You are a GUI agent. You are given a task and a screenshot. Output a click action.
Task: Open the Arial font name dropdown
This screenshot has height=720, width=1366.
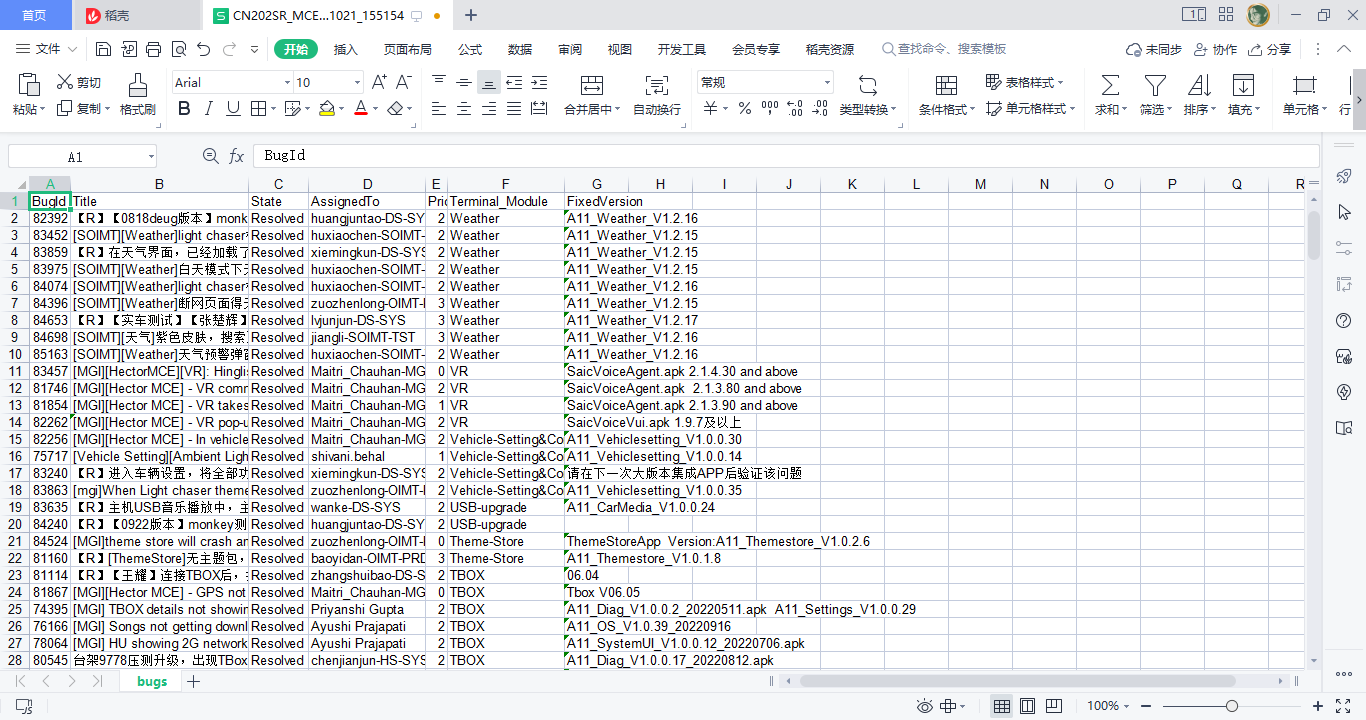285,83
